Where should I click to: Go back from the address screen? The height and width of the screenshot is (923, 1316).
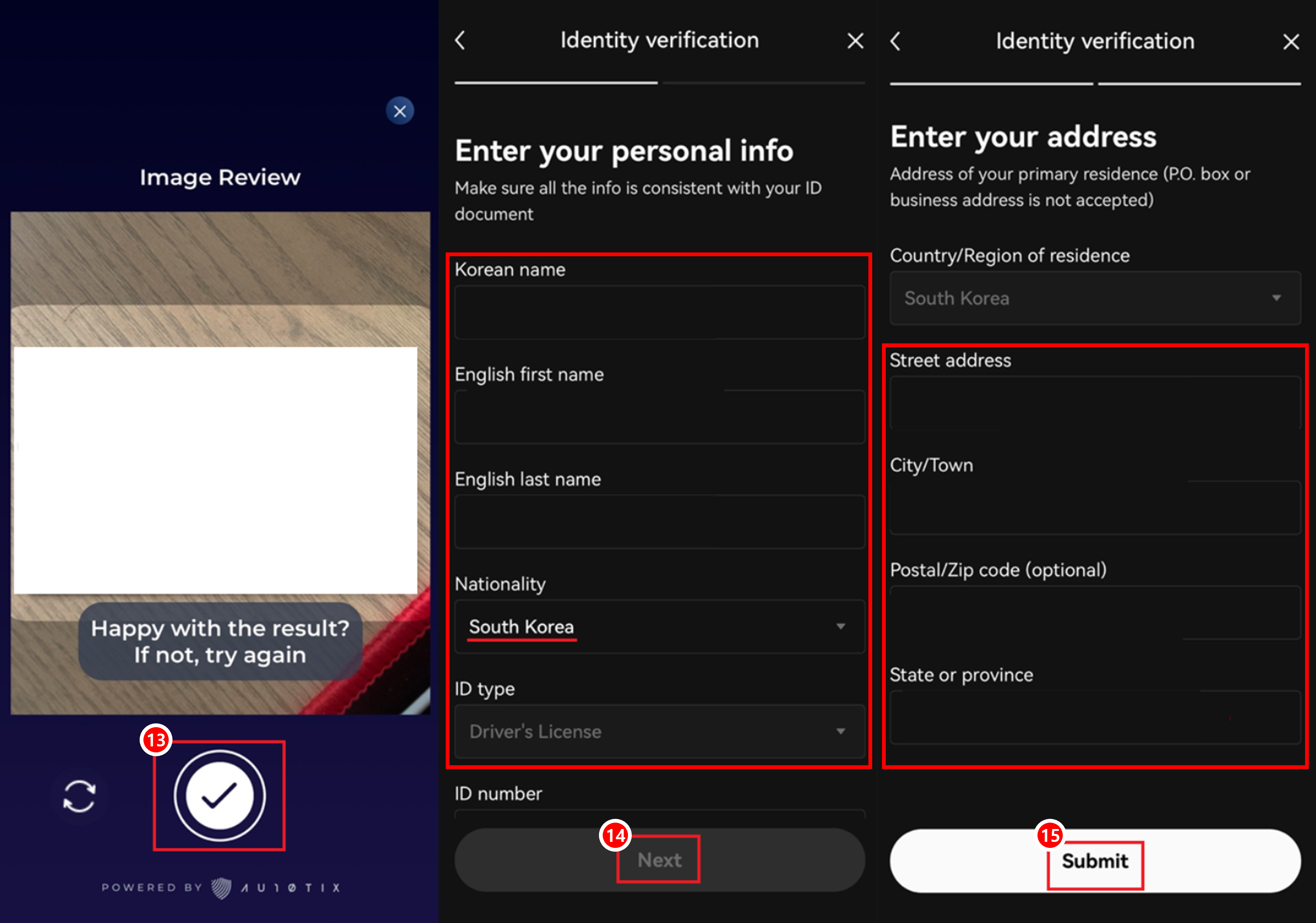coord(895,41)
